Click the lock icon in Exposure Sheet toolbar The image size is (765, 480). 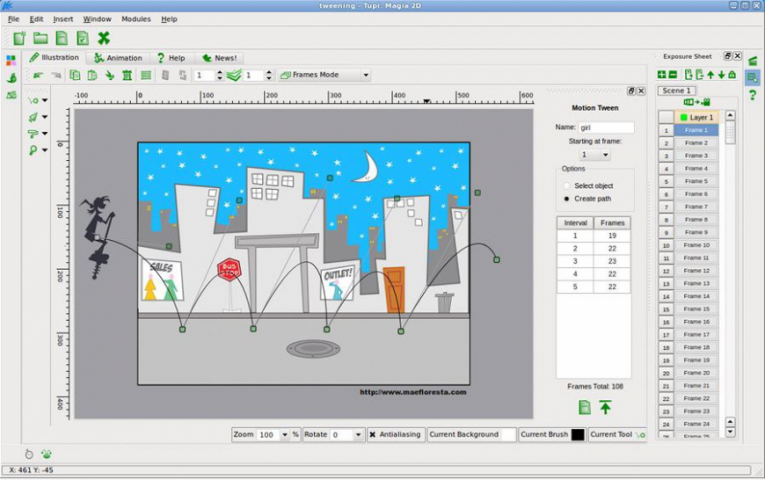(x=732, y=75)
